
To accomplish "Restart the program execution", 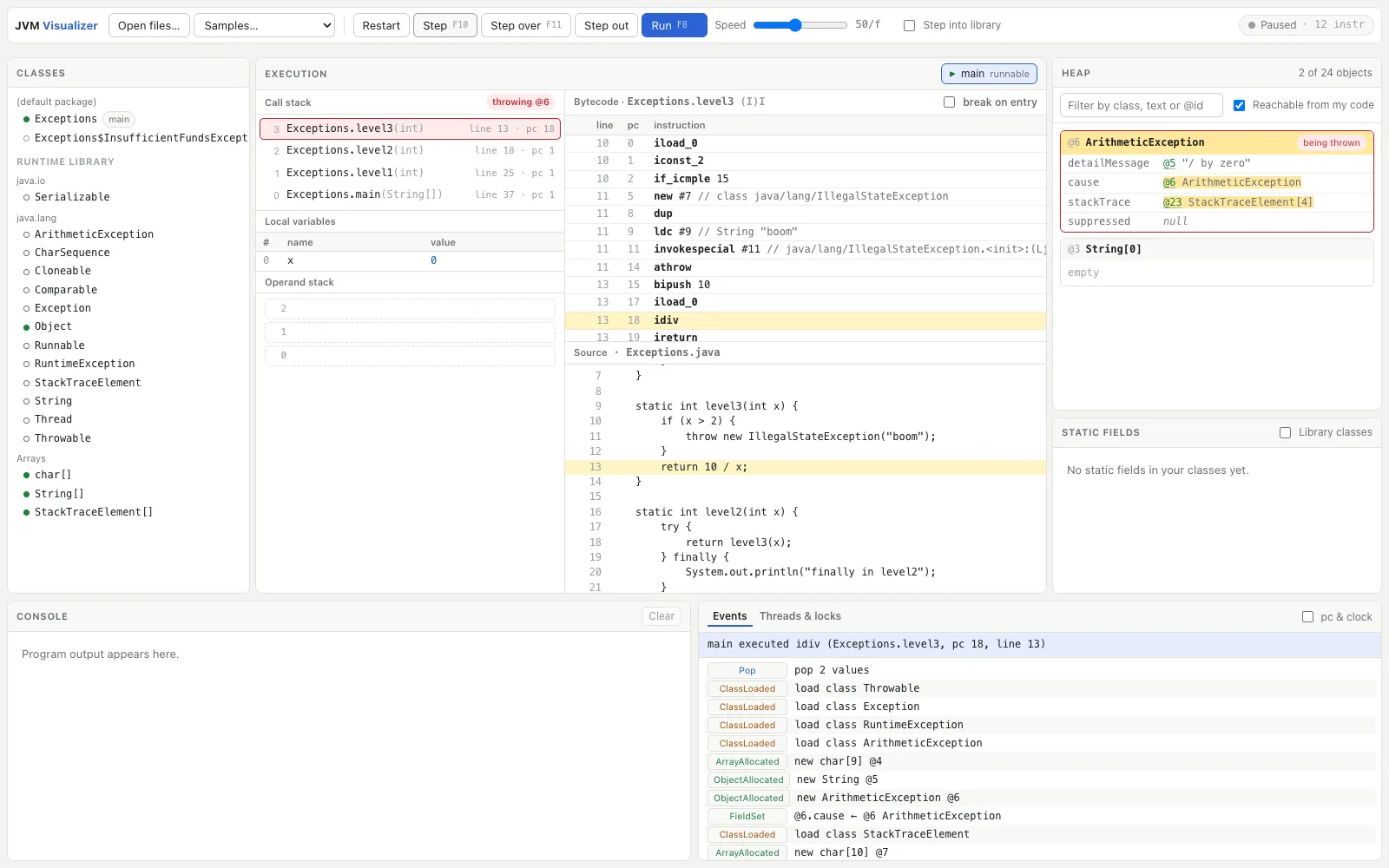I will pyautogui.click(x=381, y=25).
